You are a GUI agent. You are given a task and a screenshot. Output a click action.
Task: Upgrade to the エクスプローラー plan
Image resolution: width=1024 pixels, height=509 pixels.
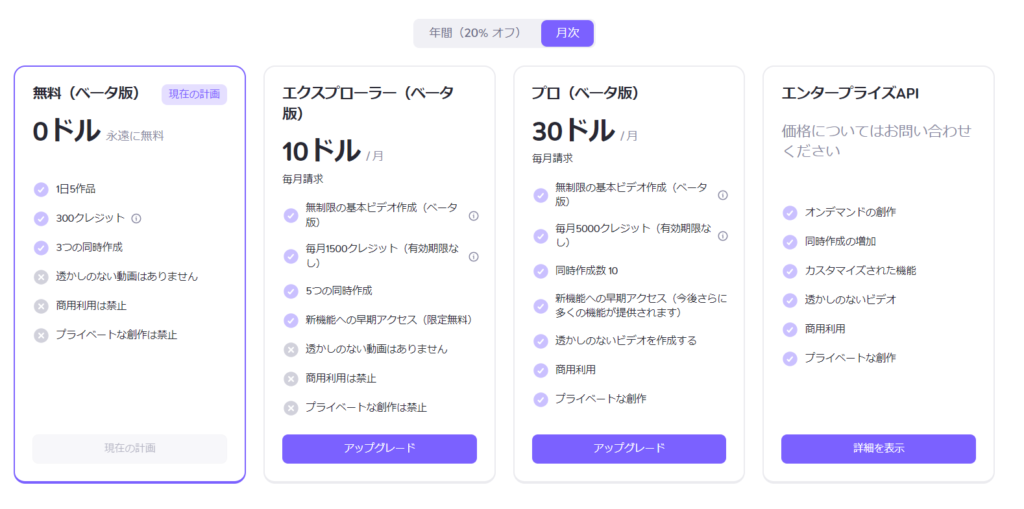pos(379,449)
